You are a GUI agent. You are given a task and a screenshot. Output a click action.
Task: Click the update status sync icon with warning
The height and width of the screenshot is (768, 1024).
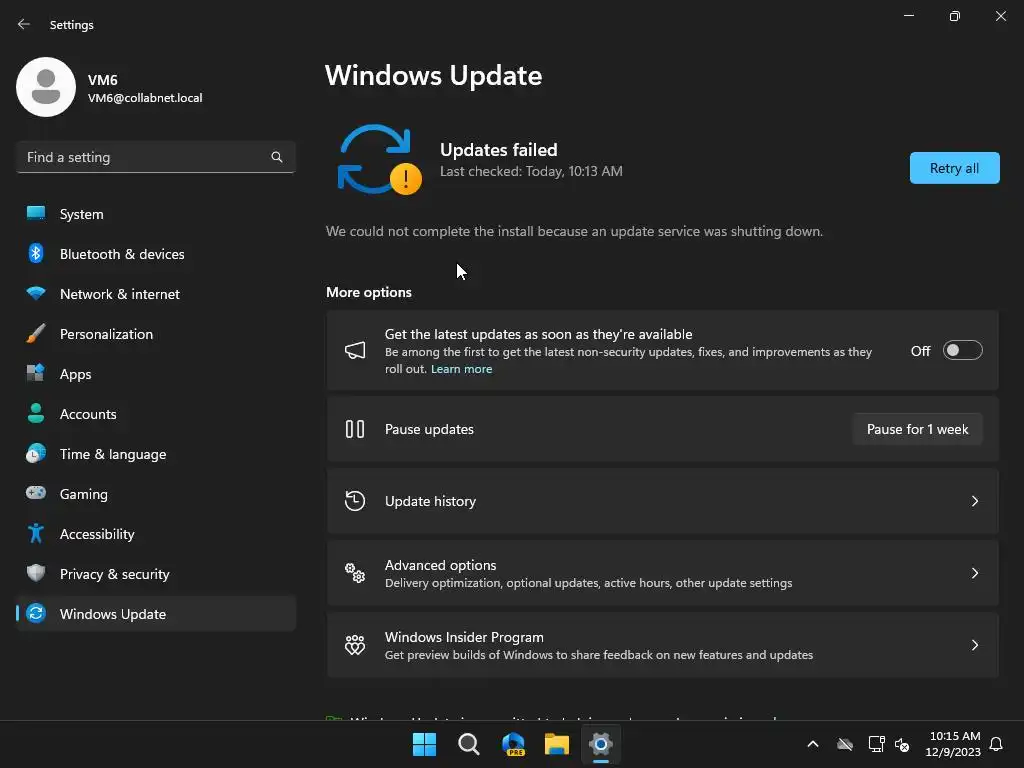[379, 159]
